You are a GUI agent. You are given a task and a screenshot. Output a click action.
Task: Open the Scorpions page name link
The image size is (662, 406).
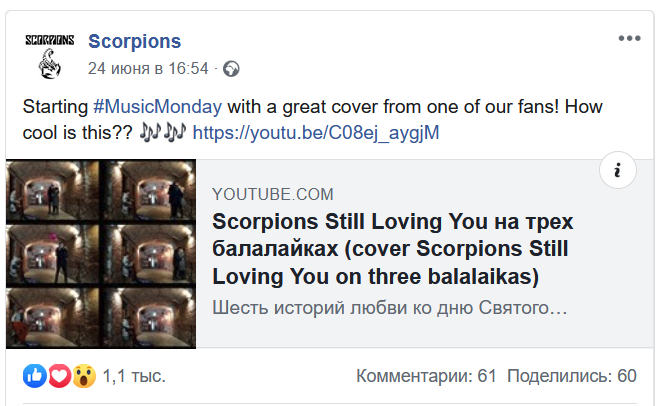pyautogui.click(x=134, y=41)
